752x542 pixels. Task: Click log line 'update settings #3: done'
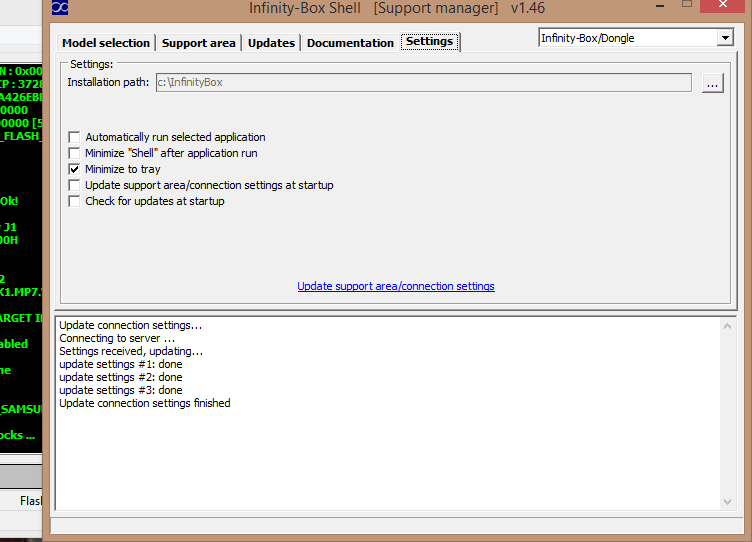tap(121, 390)
